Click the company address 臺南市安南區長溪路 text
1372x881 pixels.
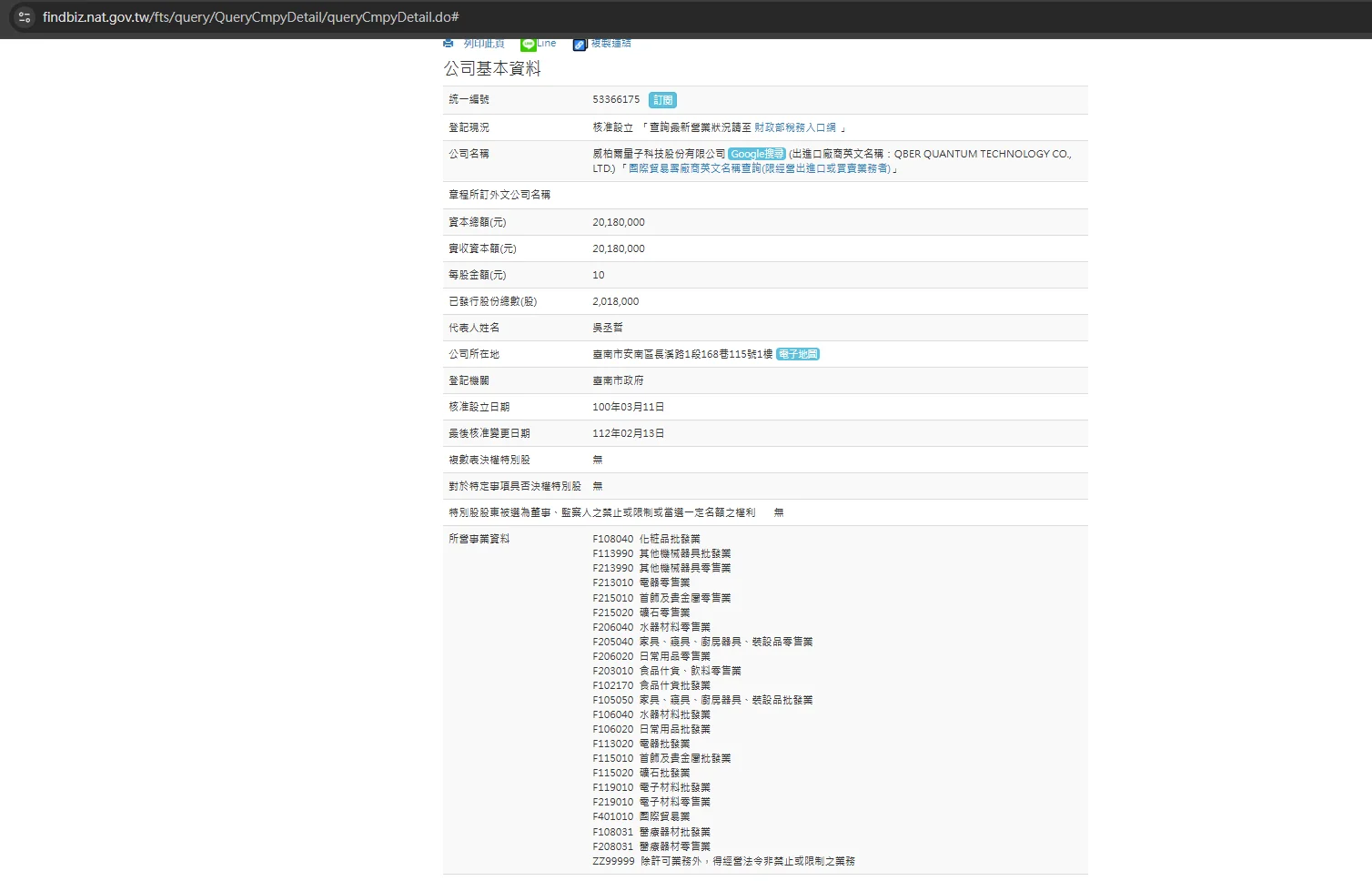click(x=682, y=354)
